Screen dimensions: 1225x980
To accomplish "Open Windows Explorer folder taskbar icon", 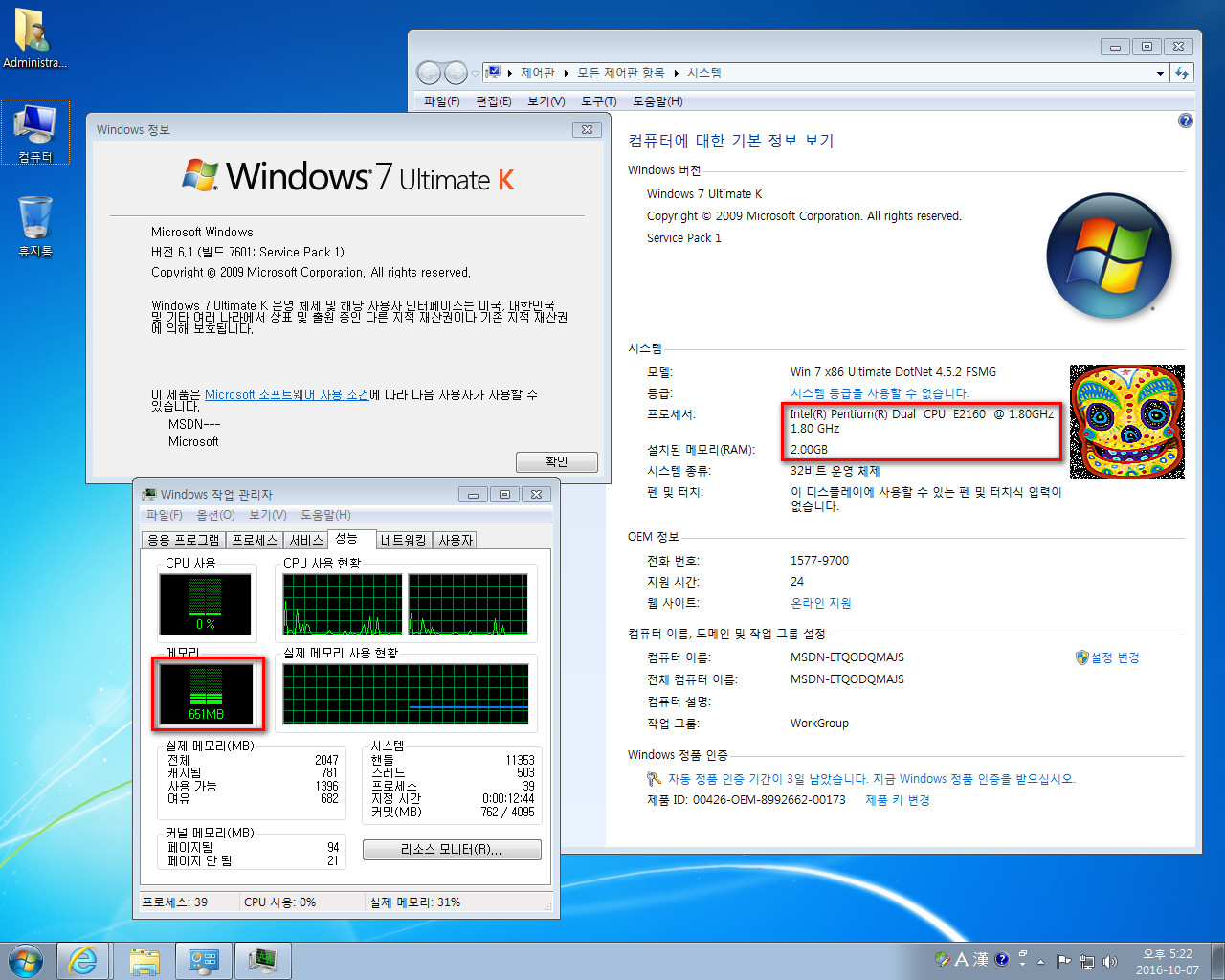I will click(x=145, y=961).
